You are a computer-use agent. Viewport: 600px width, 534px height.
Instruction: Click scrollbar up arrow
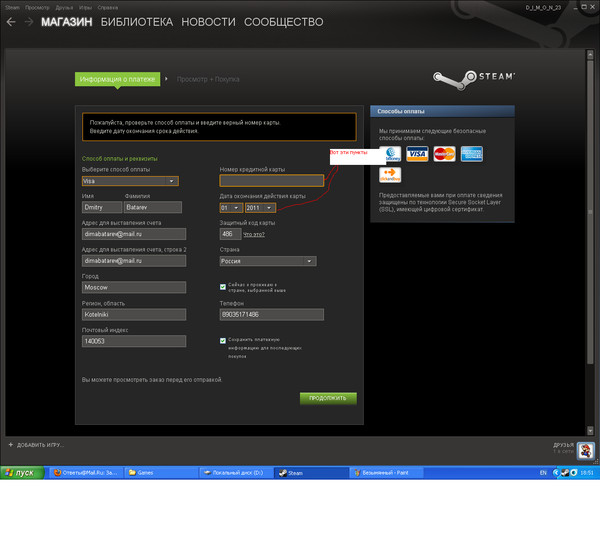coord(590,55)
